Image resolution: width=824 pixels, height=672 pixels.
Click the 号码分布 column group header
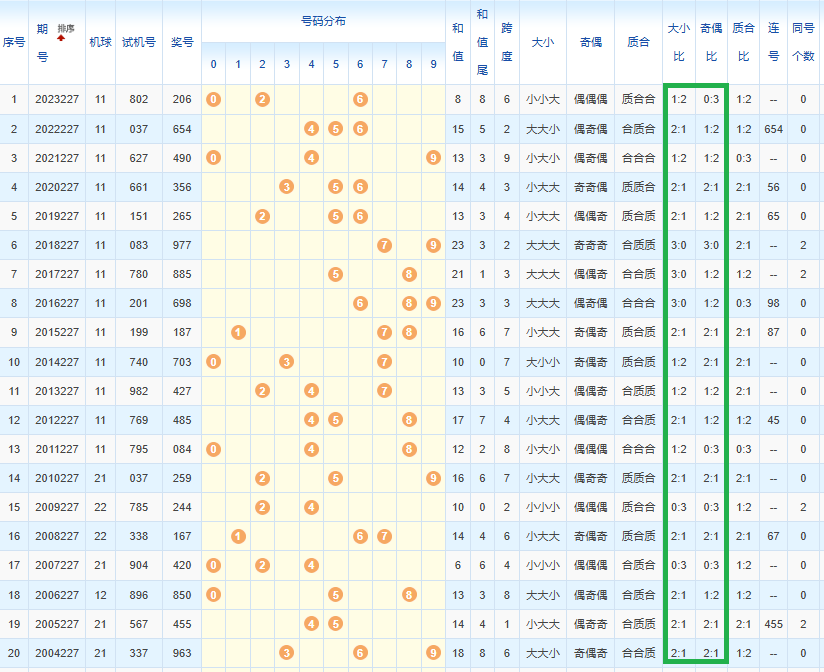pos(322,21)
